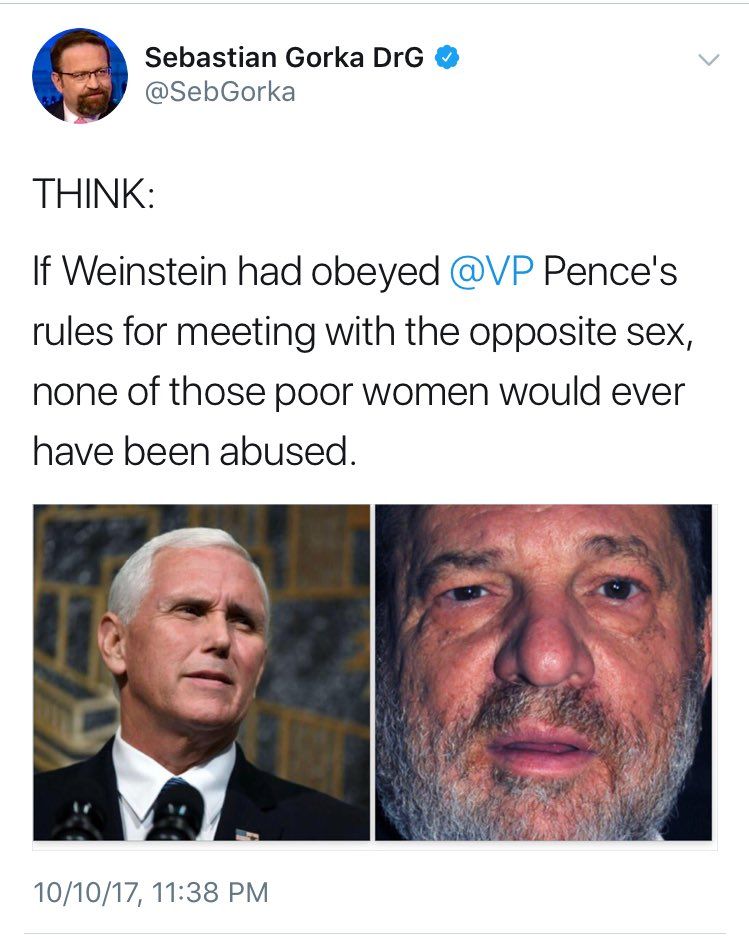Image resolution: width=749 pixels, height=939 pixels.
Task: Expand the tweet options chevron
Action: pos(708,60)
